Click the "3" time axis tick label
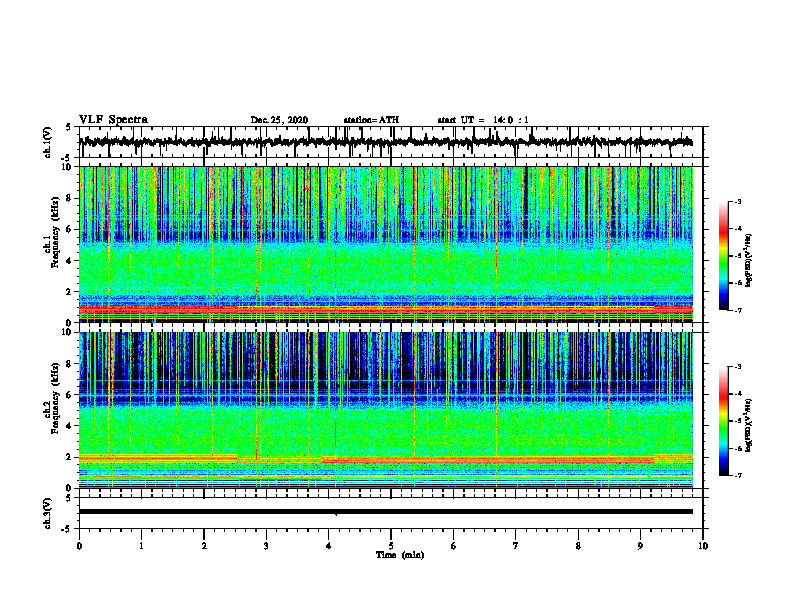 coord(266,546)
